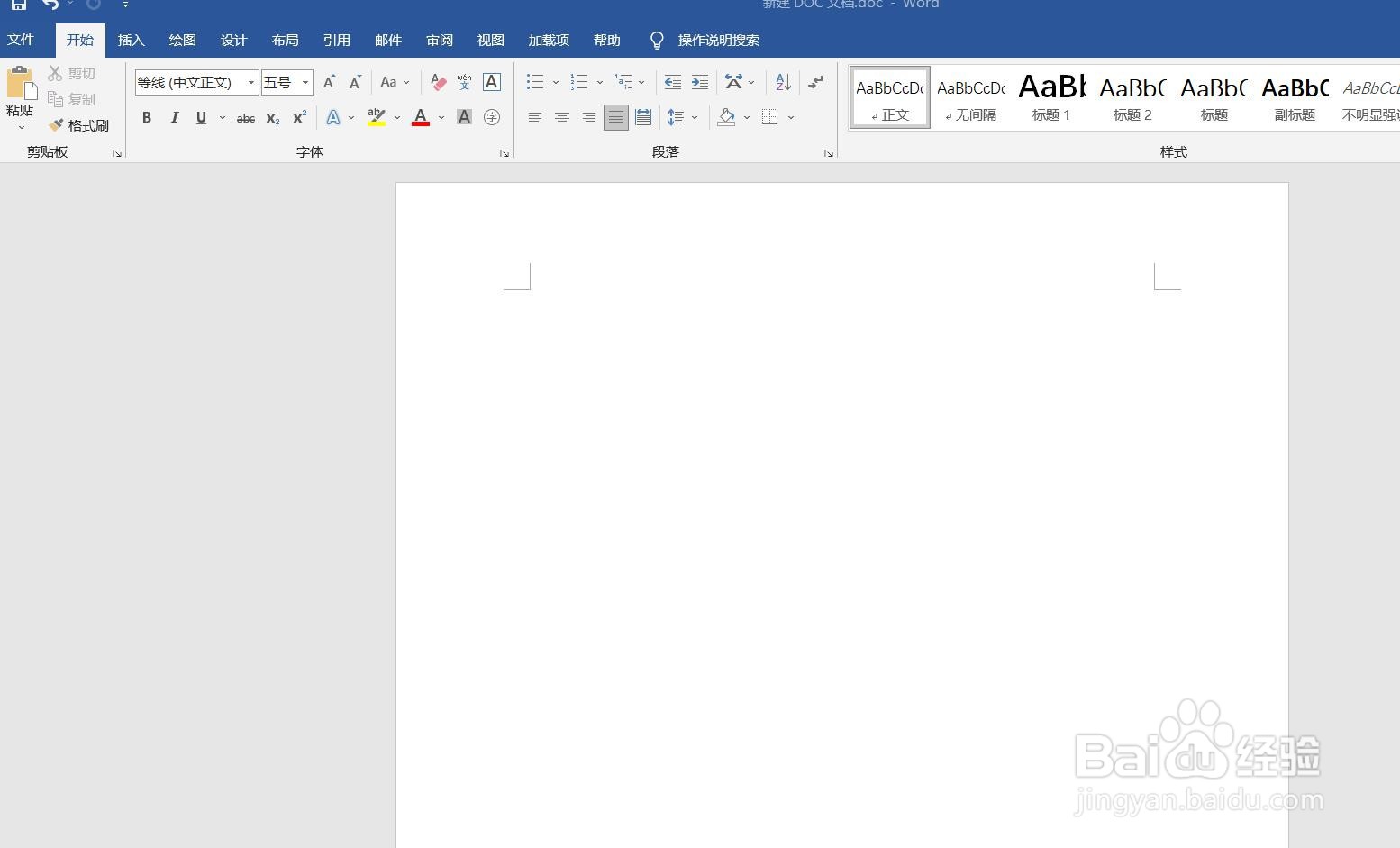Switch to the 审阅 tab

pos(440,41)
